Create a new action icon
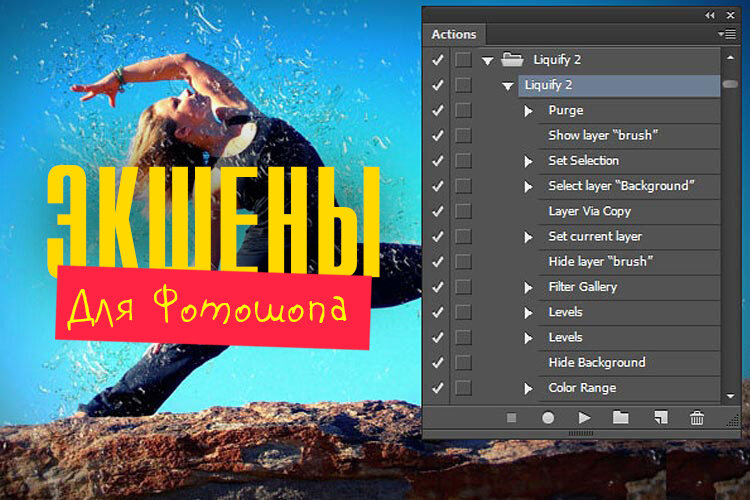750x500 pixels. pyautogui.click(x=661, y=418)
